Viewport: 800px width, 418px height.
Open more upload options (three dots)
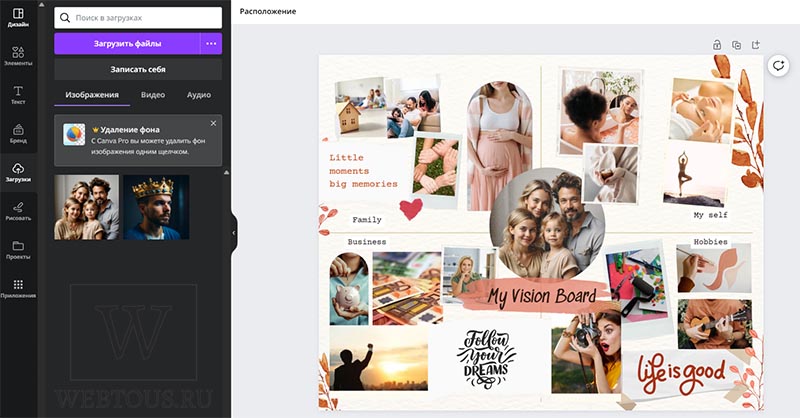211,44
